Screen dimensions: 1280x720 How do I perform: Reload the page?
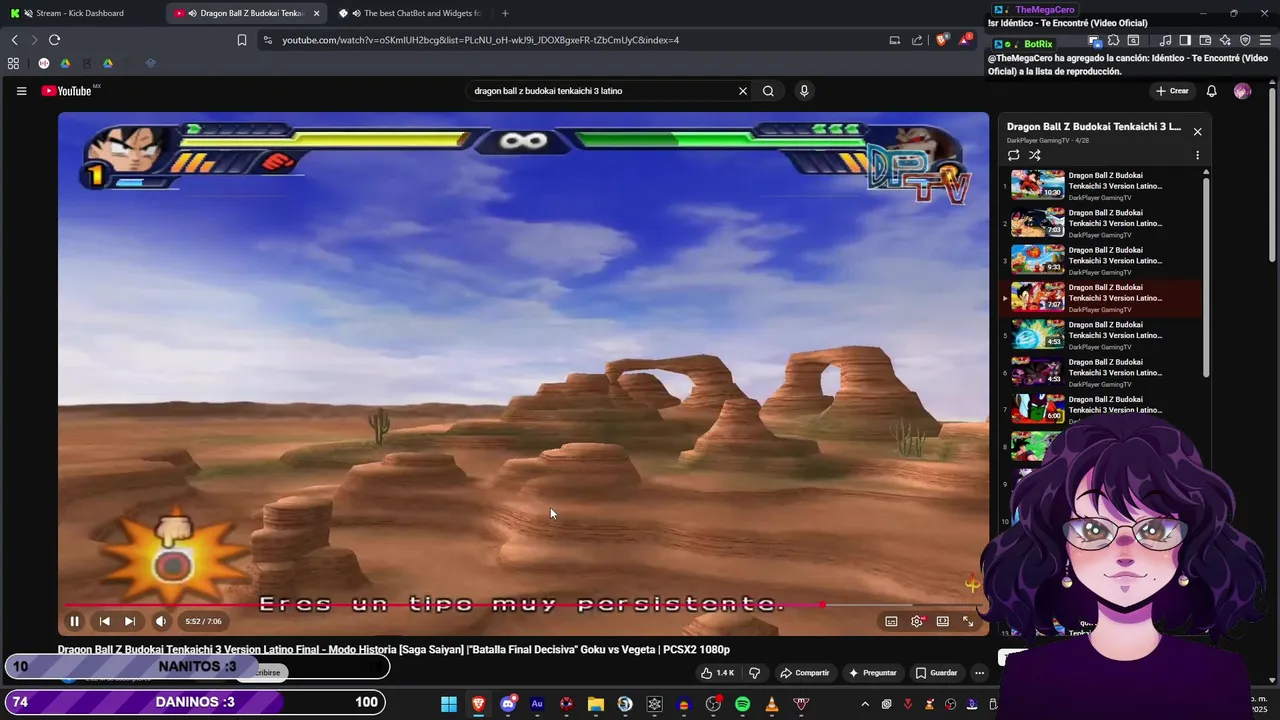click(54, 40)
